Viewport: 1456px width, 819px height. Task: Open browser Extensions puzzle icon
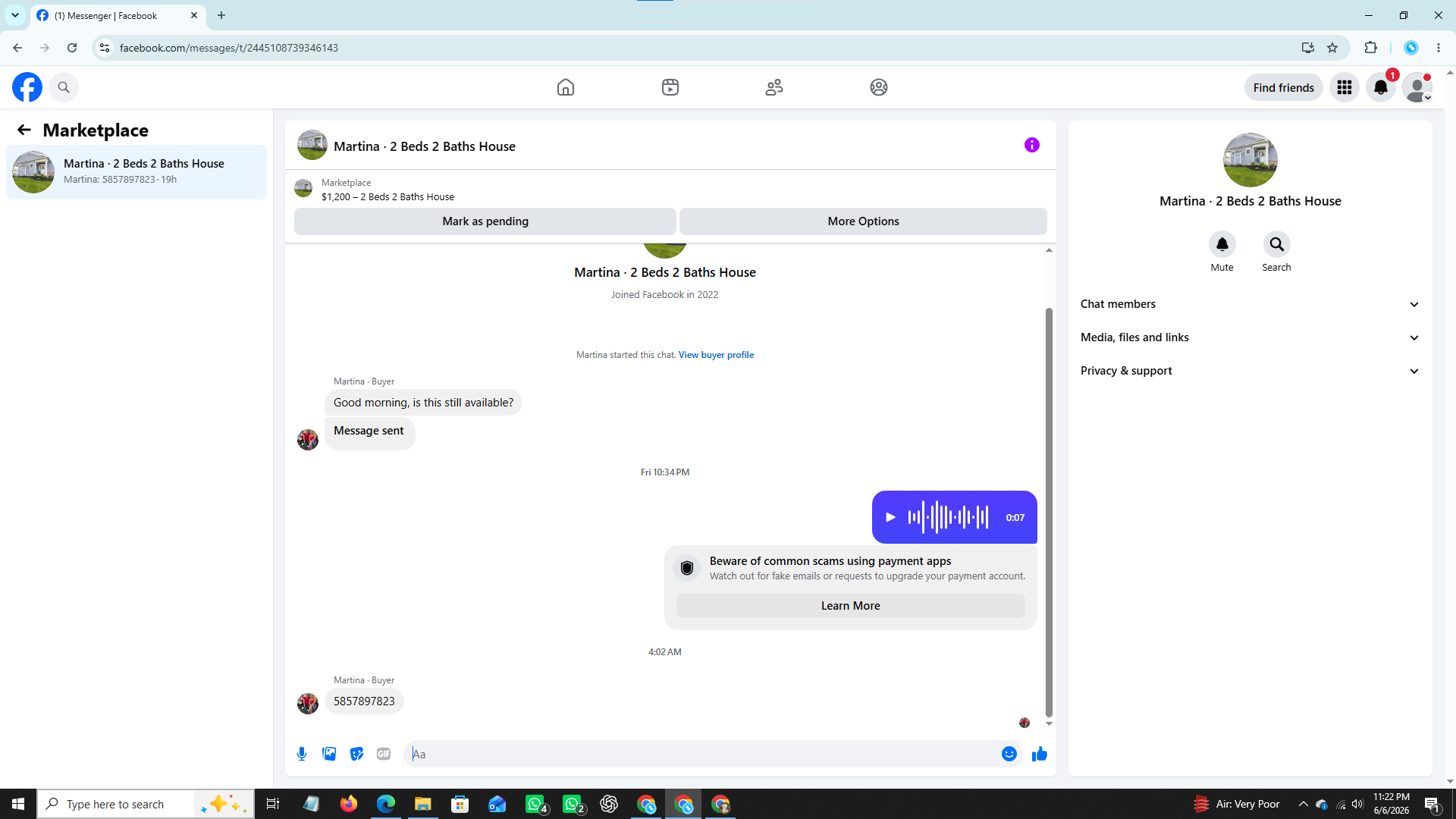1370,48
